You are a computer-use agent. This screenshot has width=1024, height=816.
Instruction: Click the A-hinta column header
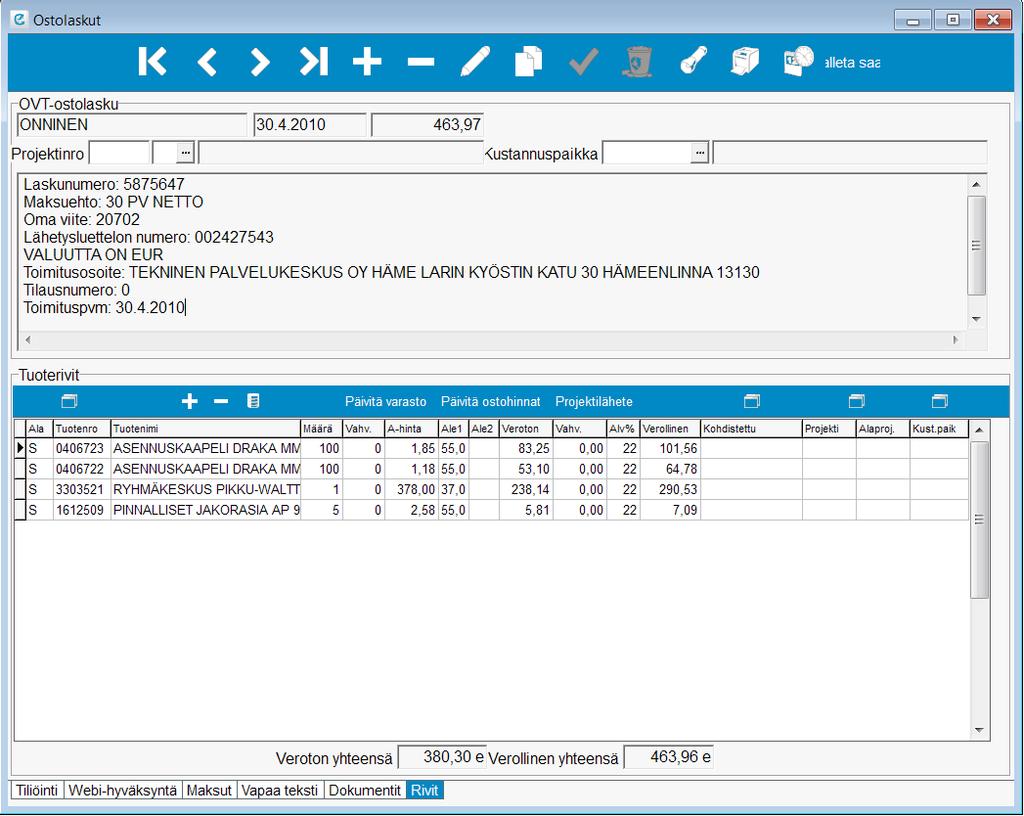411,429
